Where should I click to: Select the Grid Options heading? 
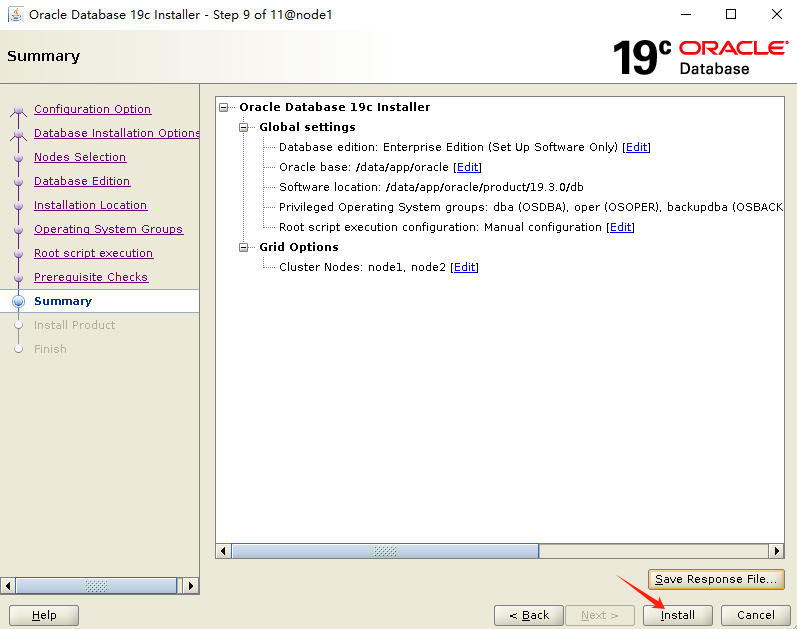[x=299, y=247]
